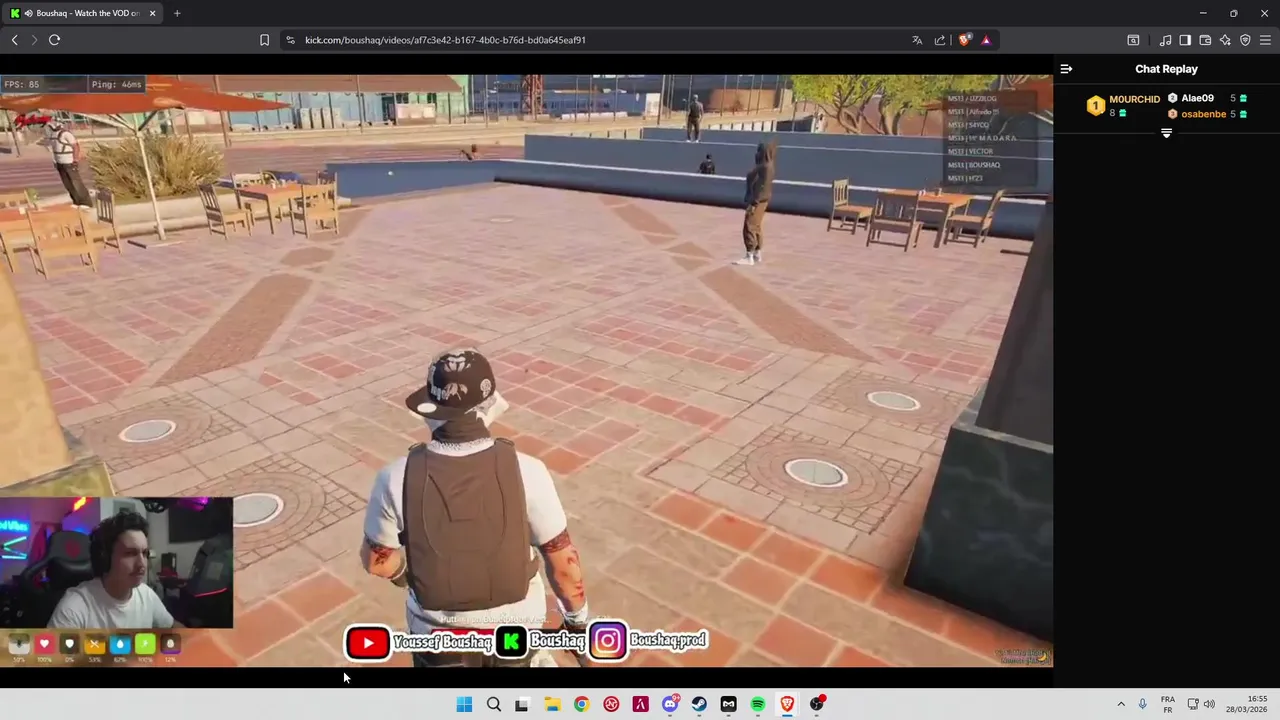This screenshot has width=1280, height=720.
Task: Open File Explorer from taskbar
Action: point(552,704)
